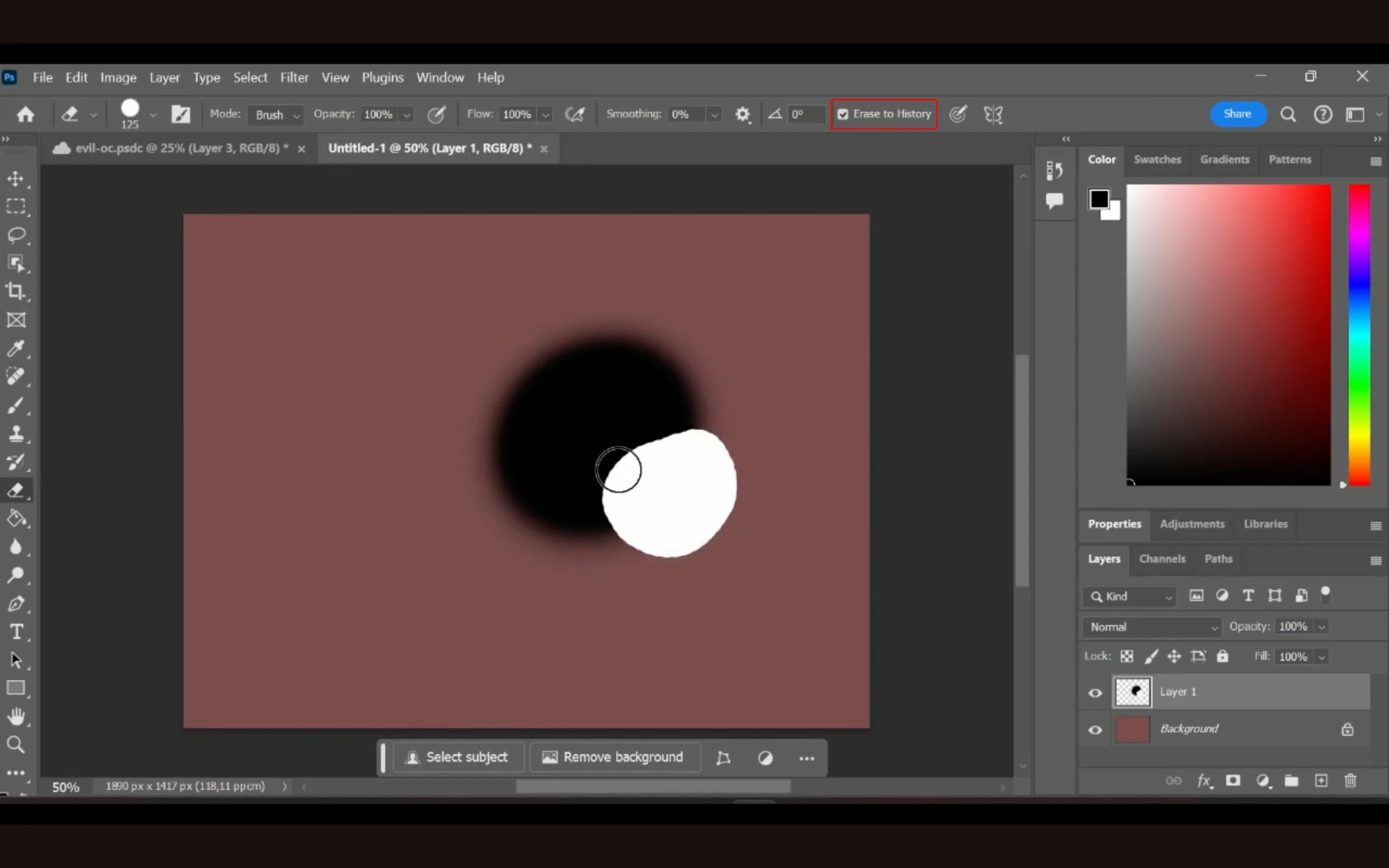Open the Filter menu
1389x868 pixels.
pyautogui.click(x=294, y=77)
